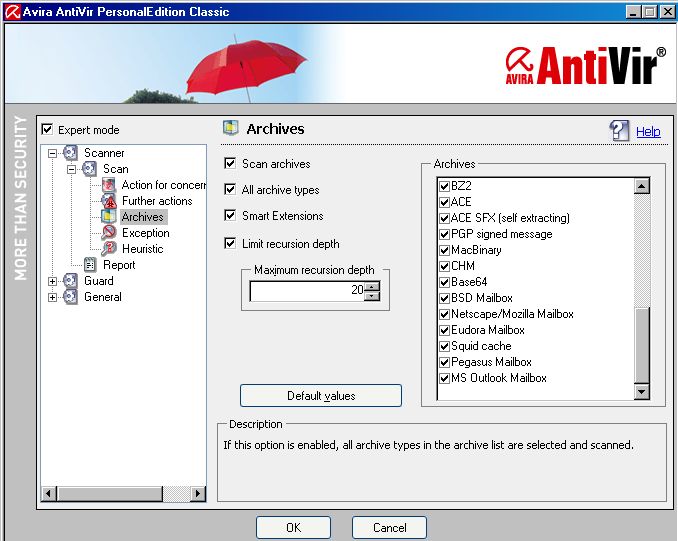Click the Guard node gear icon
678x541 pixels.
click(x=70, y=281)
